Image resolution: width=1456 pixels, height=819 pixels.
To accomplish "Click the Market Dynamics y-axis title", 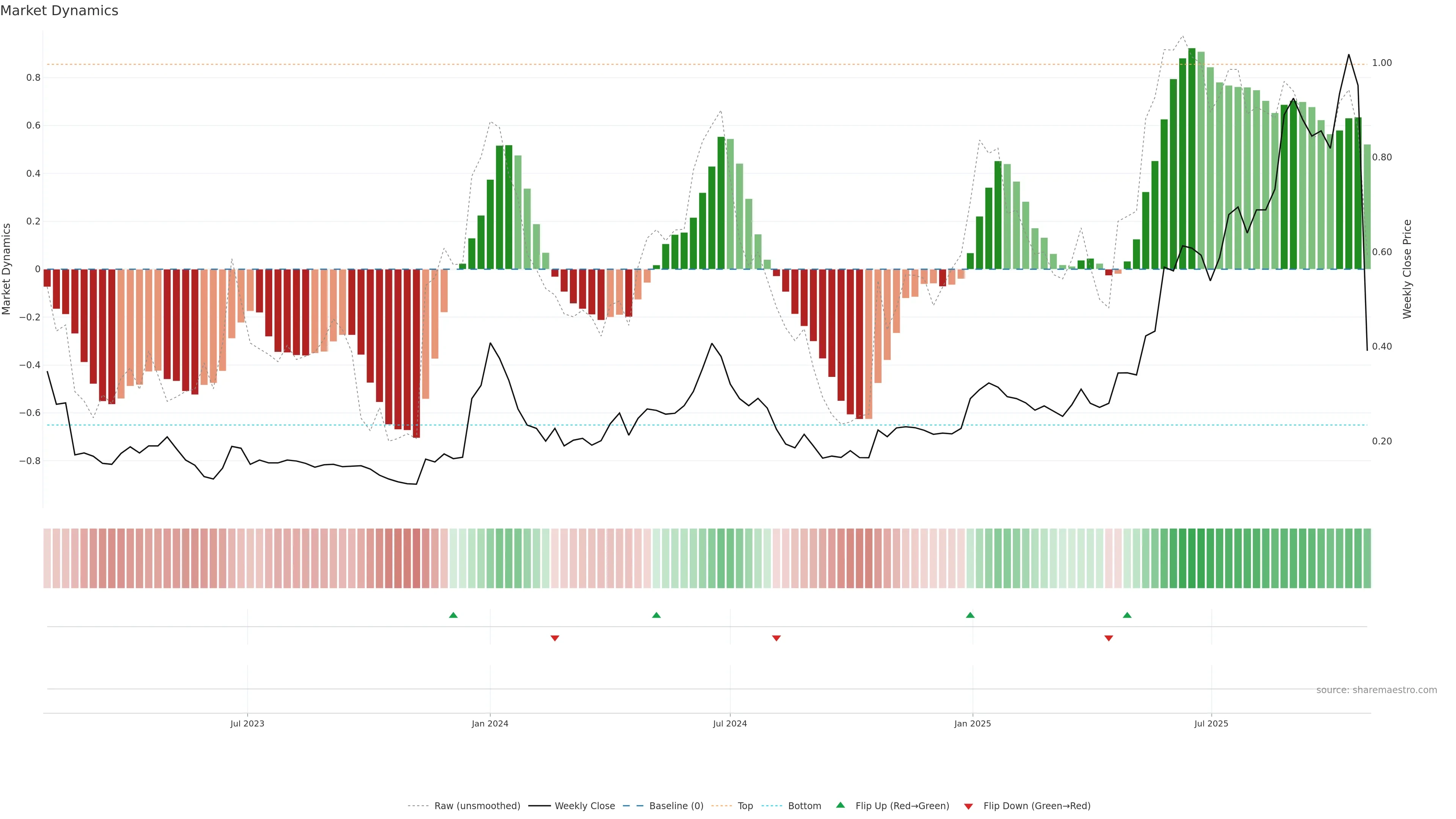I will pyautogui.click(x=7, y=269).
